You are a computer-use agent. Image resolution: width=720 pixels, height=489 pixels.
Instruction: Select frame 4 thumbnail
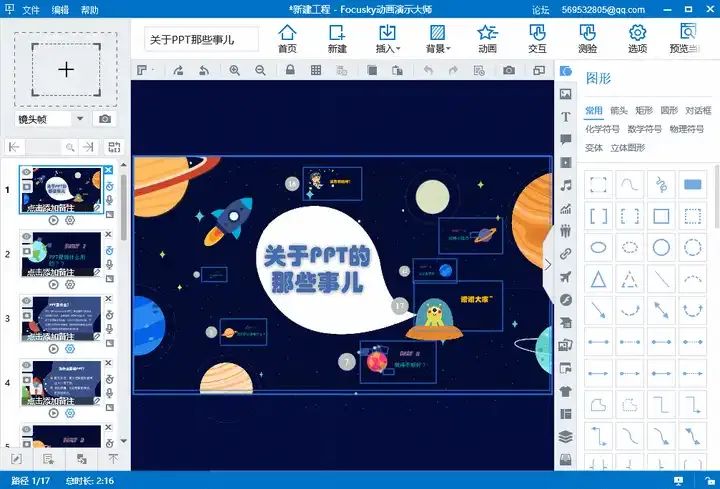(x=62, y=383)
